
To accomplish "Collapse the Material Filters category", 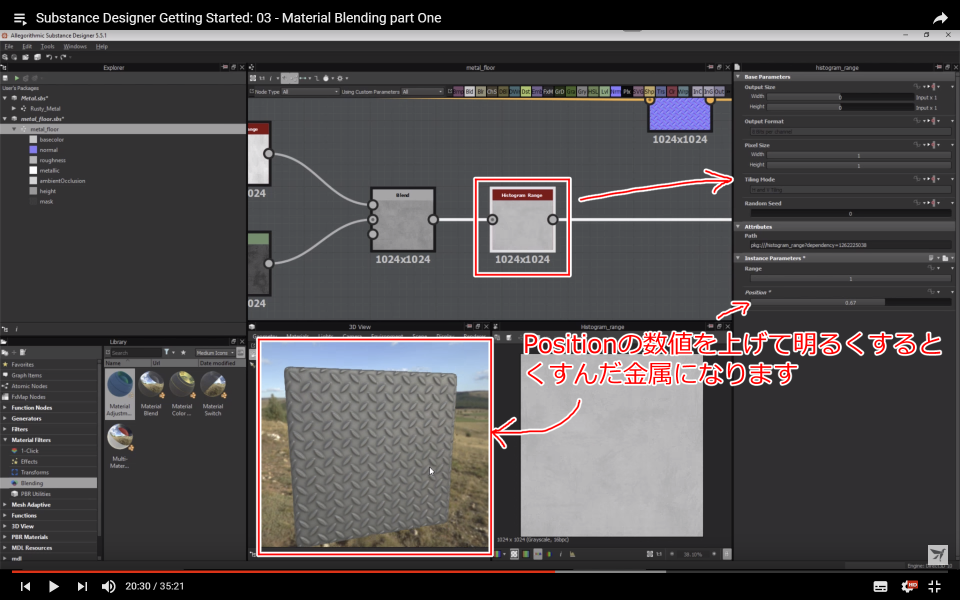I will [6, 440].
